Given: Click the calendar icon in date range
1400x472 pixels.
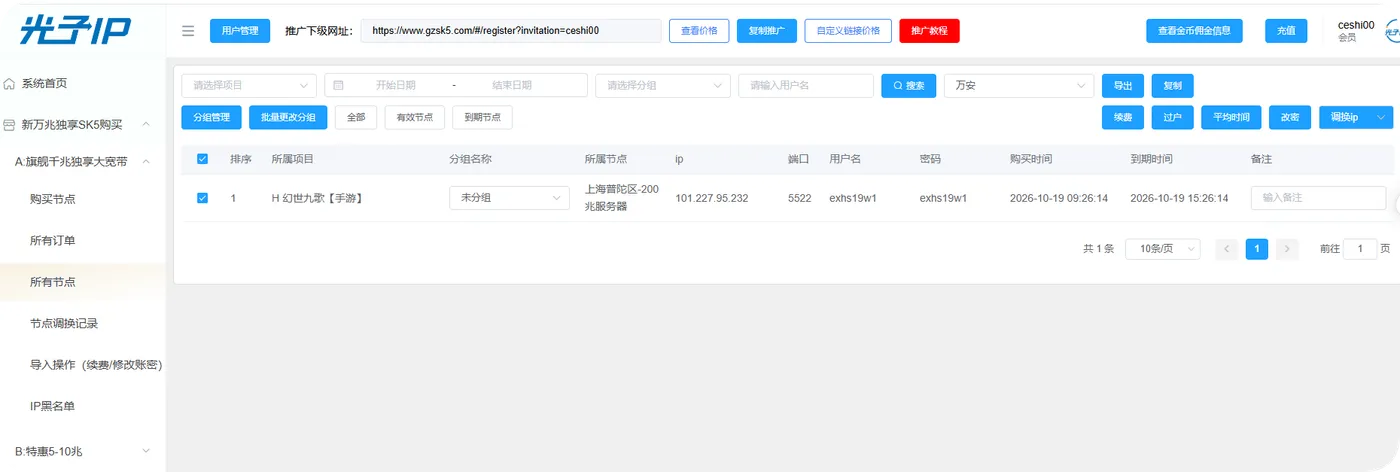Looking at the screenshot, I should [x=338, y=86].
